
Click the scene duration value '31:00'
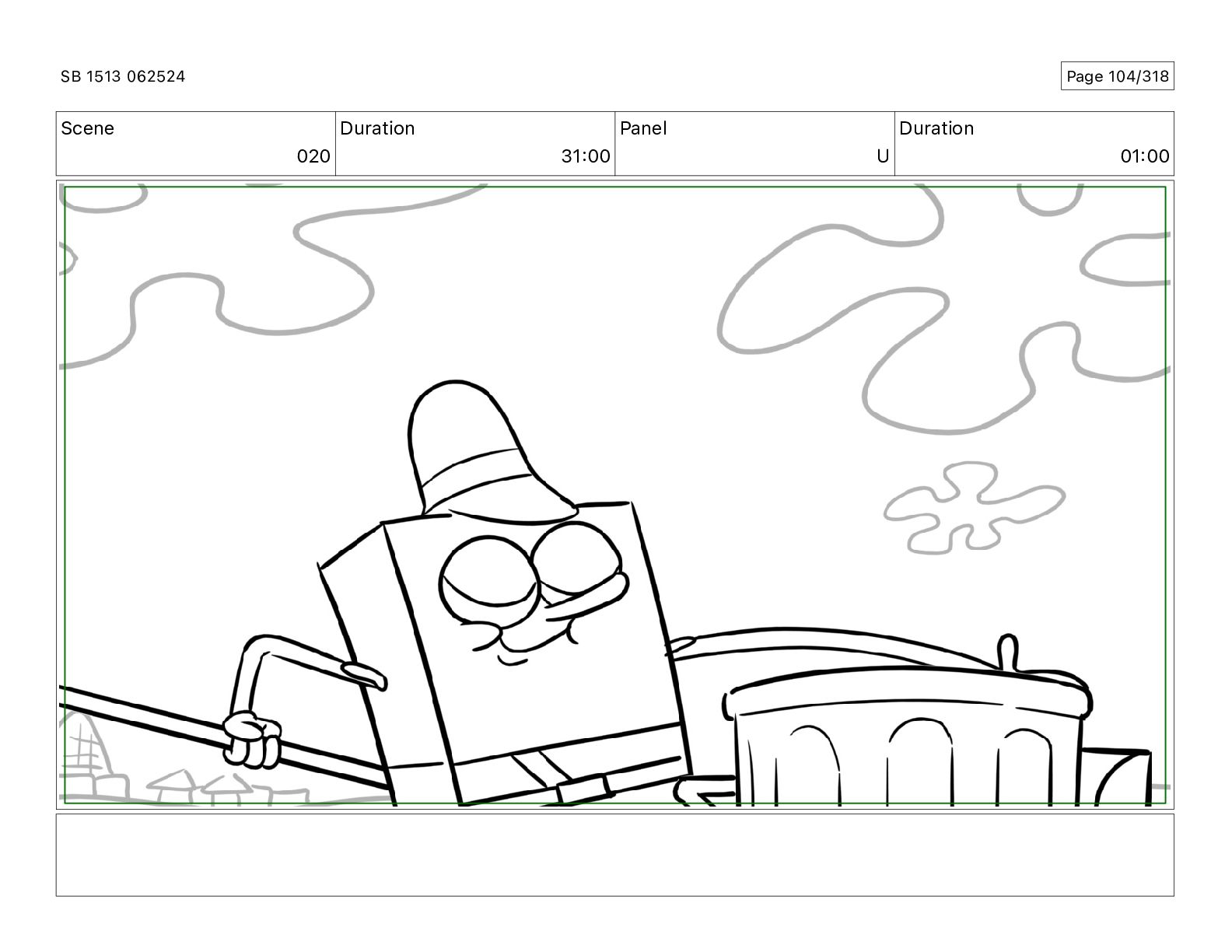(586, 156)
